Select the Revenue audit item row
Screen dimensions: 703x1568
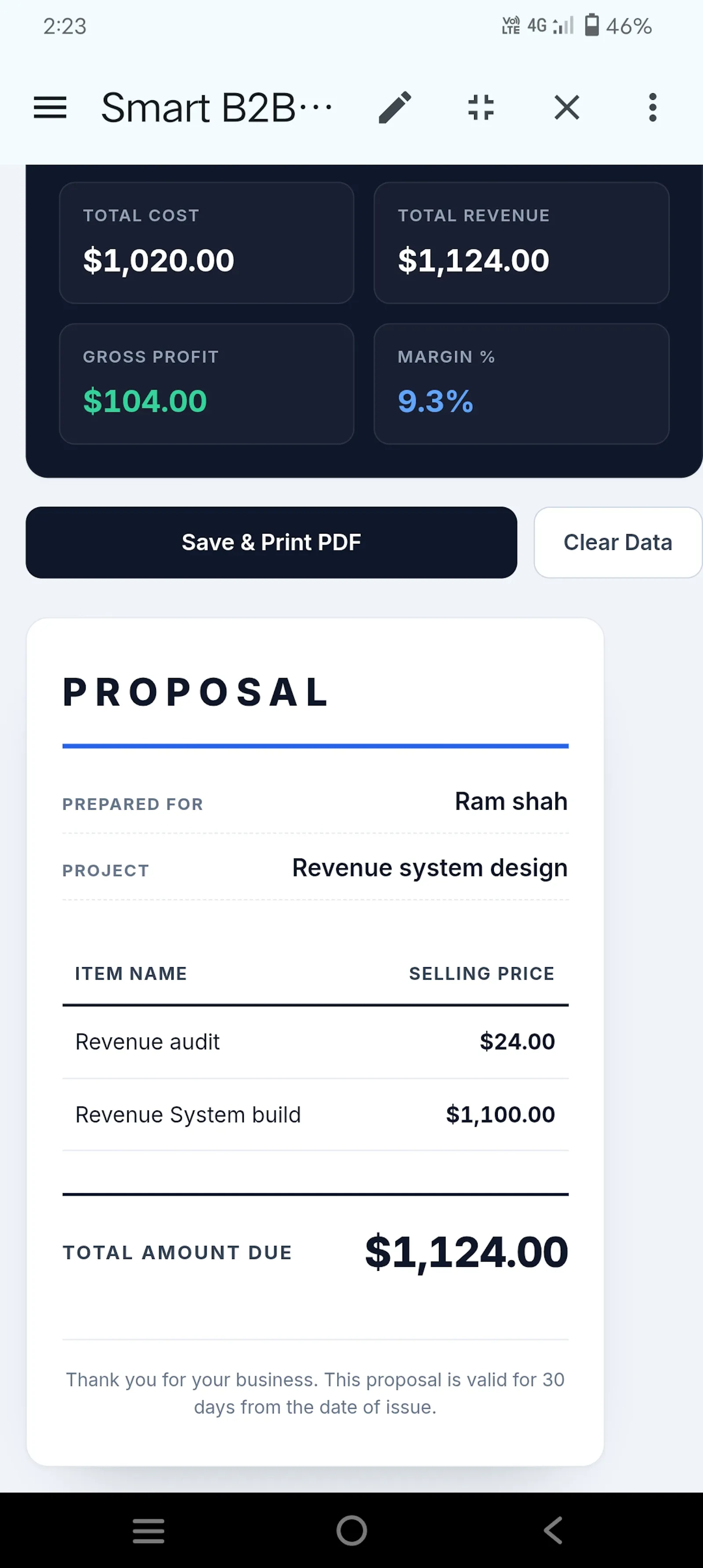pos(315,1041)
